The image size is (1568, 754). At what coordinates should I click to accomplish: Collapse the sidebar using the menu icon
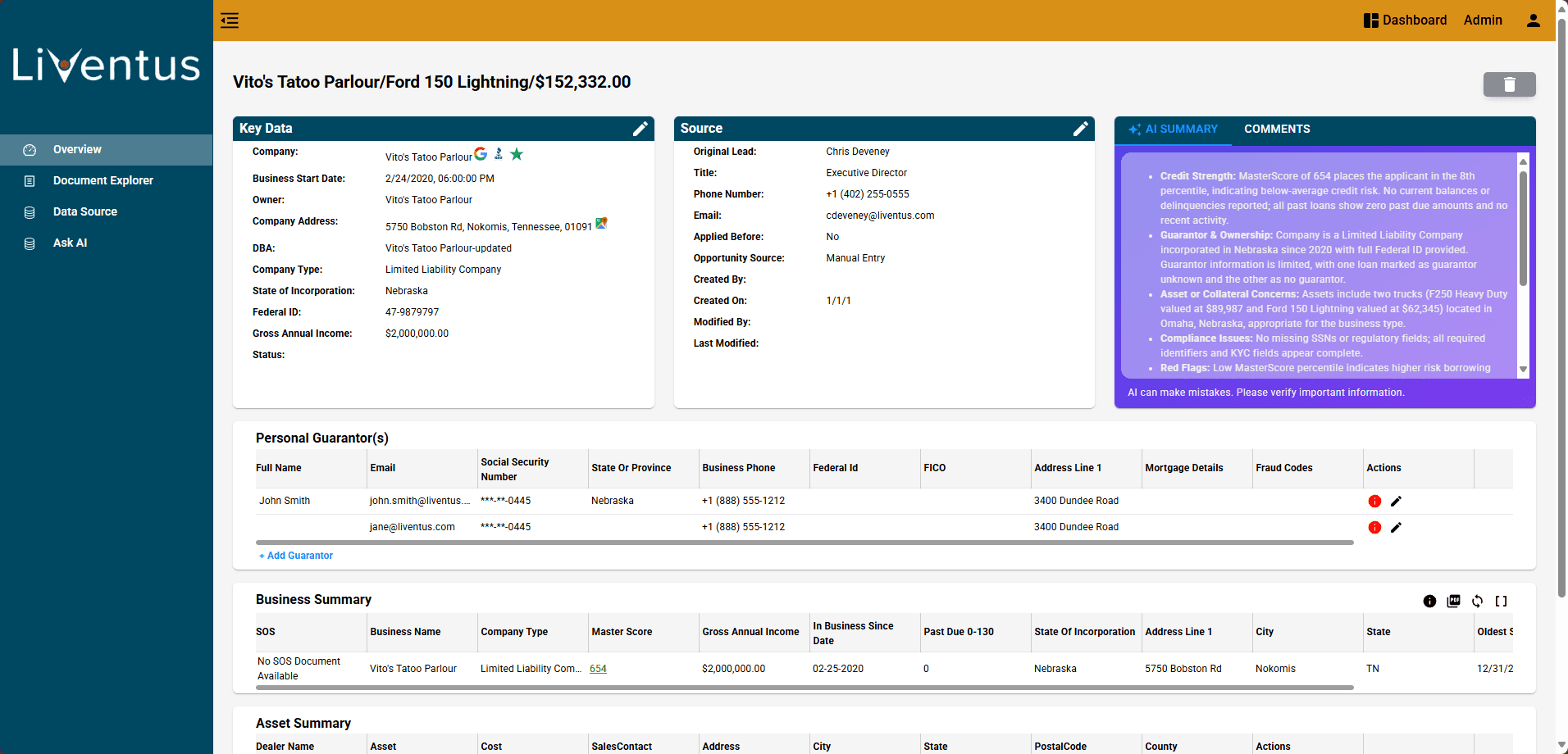coord(230,20)
